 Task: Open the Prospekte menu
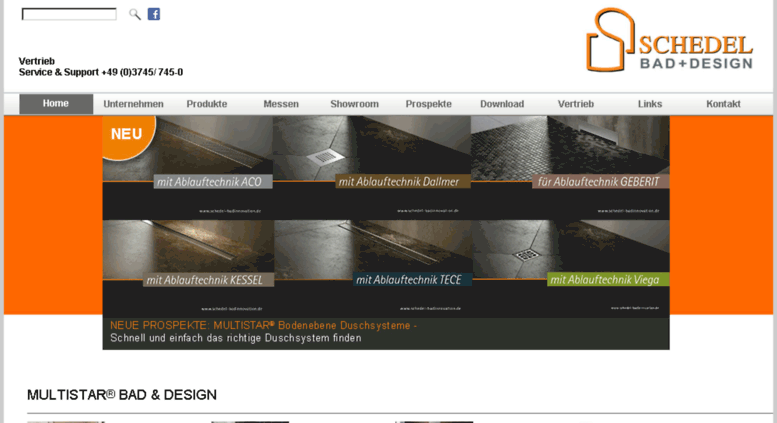(x=429, y=104)
